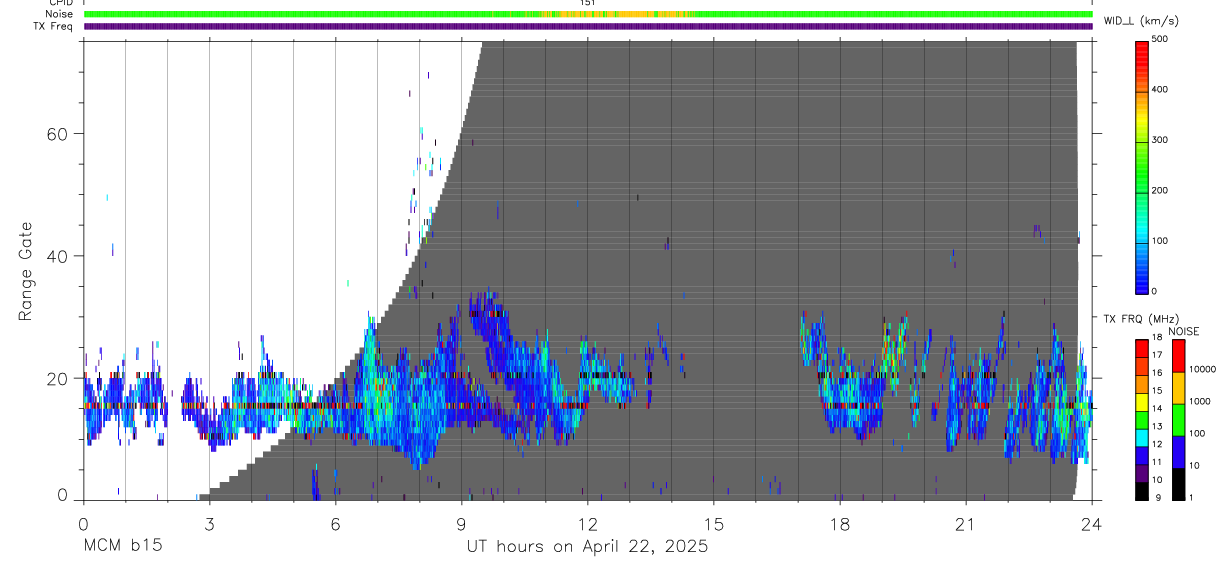Click the 500 label on width colorbar
The width and height of the screenshot is (1228, 567).
pos(1162,39)
